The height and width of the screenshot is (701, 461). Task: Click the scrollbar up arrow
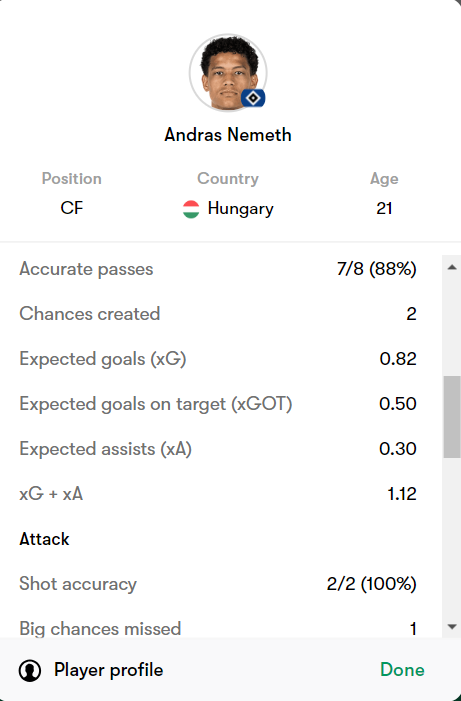point(452,267)
